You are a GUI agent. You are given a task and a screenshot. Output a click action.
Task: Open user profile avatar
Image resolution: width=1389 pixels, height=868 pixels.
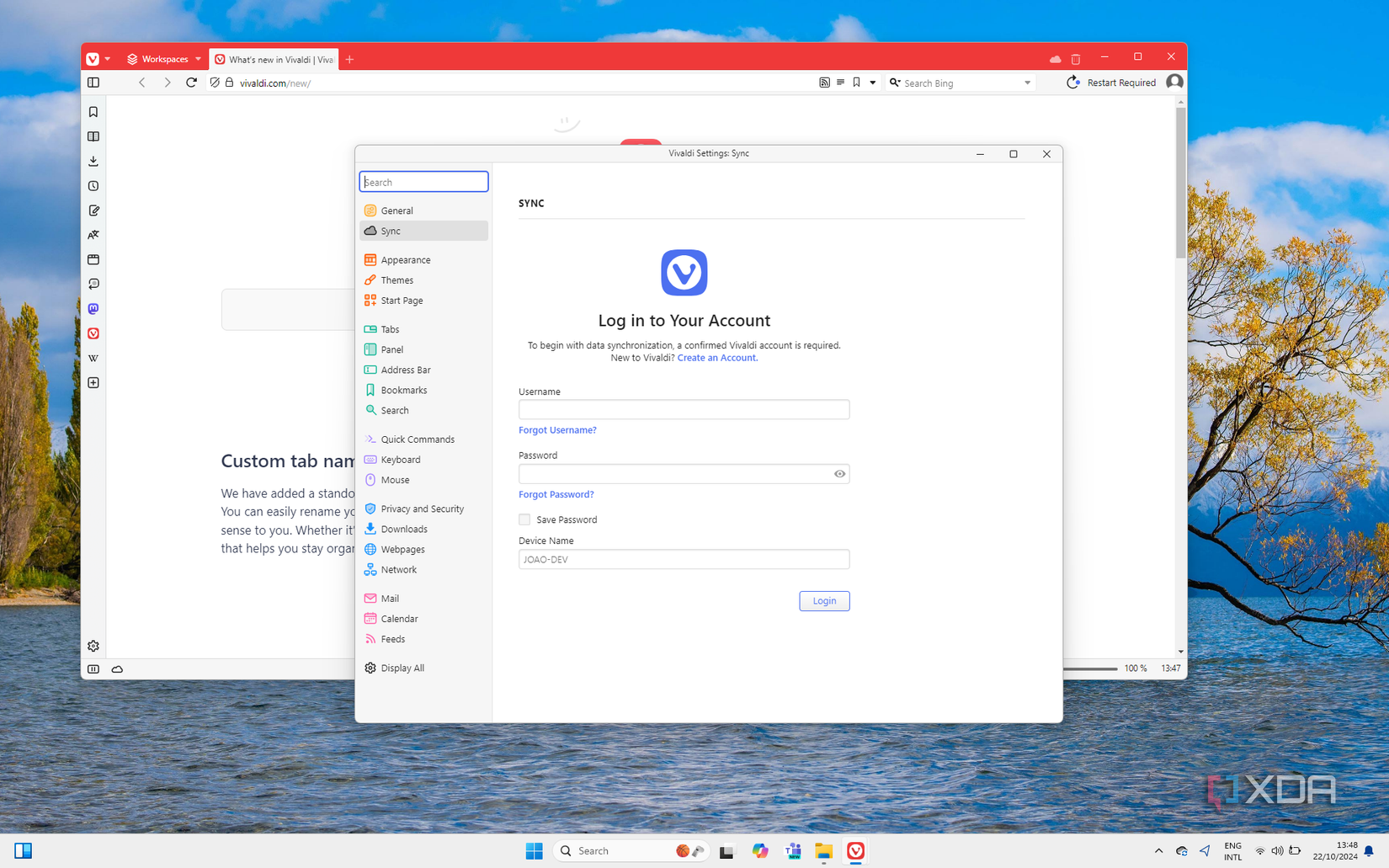click(1174, 82)
